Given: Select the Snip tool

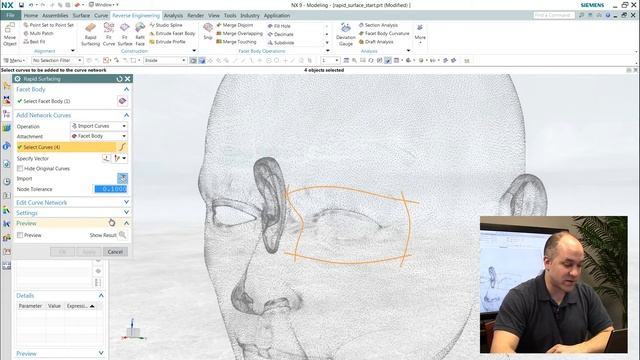Looking at the screenshot, I should tap(208, 31).
